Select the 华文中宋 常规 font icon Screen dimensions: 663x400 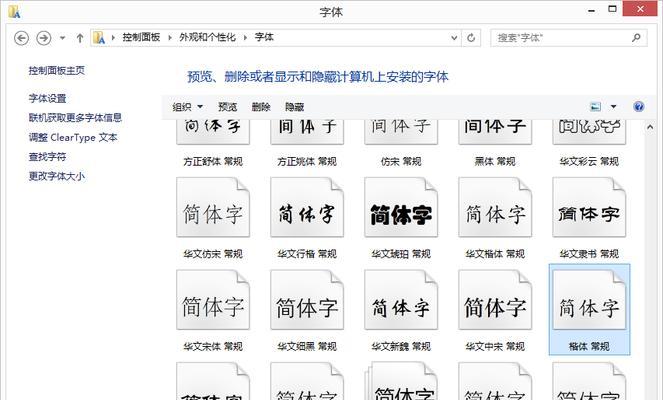495,300
